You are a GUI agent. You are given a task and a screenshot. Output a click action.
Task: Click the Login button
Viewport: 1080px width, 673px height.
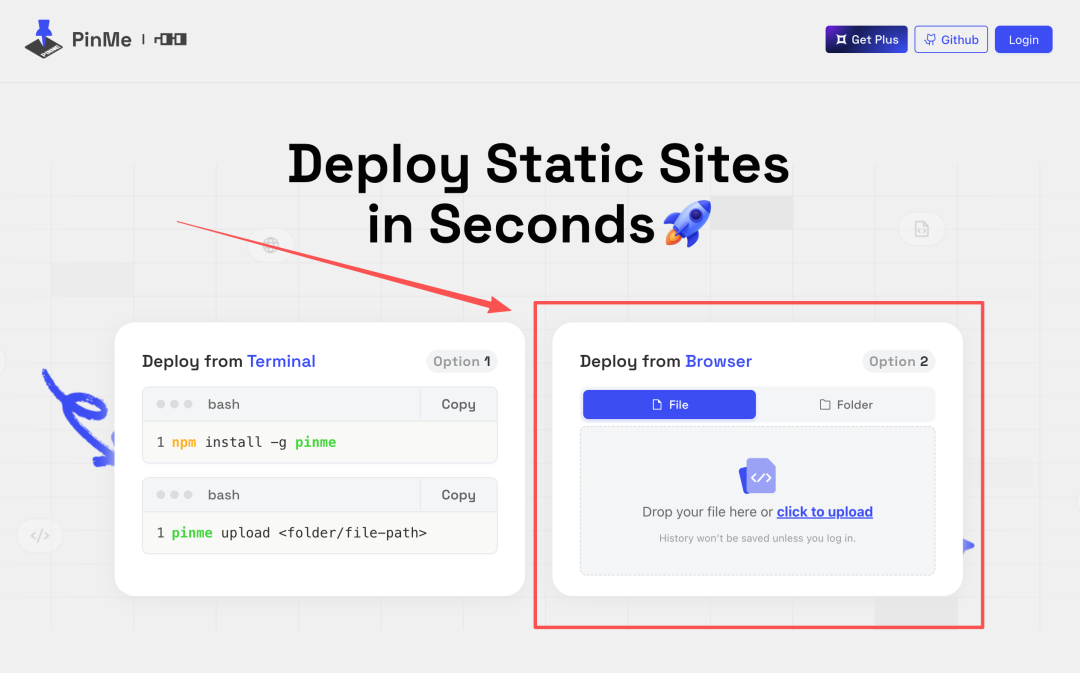coord(1024,39)
